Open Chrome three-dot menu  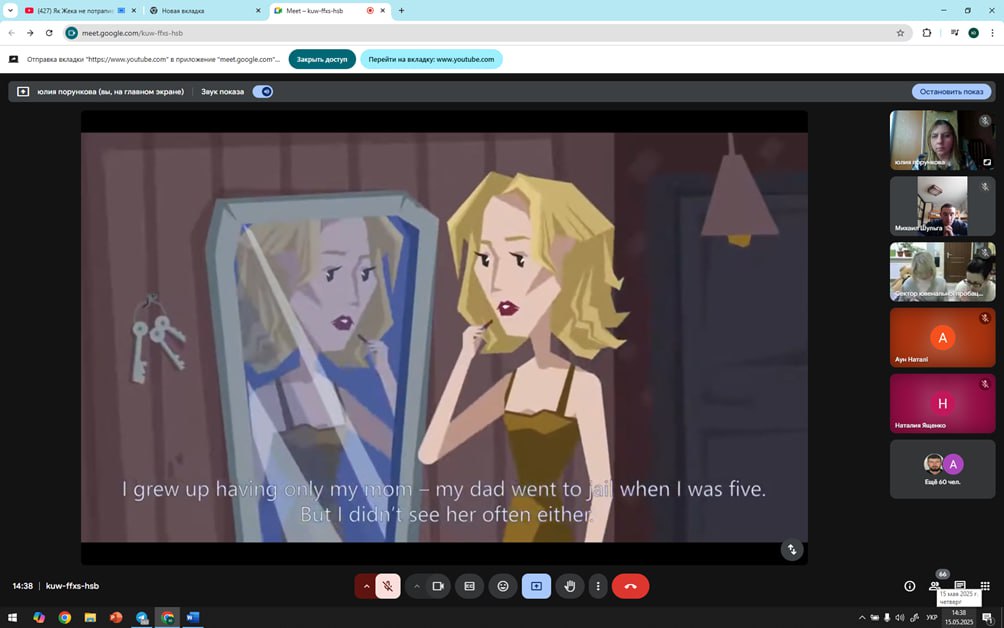click(992, 33)
